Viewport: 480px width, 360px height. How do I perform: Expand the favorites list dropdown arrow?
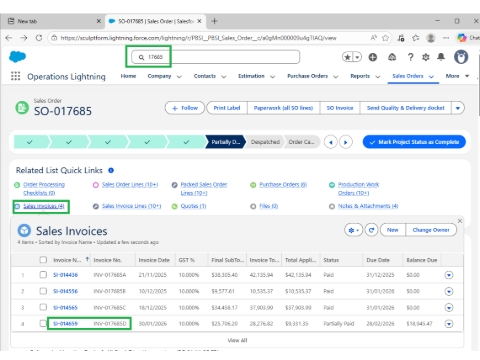coord(357,57)
